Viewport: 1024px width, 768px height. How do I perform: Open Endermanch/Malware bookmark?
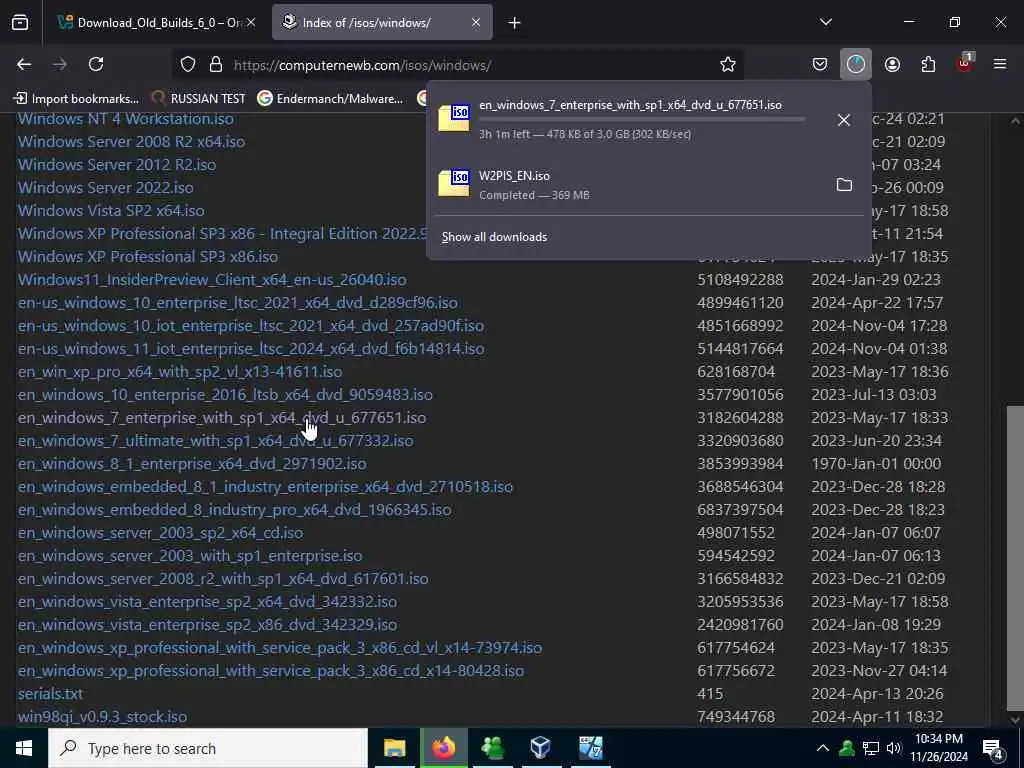pos(330,99)
